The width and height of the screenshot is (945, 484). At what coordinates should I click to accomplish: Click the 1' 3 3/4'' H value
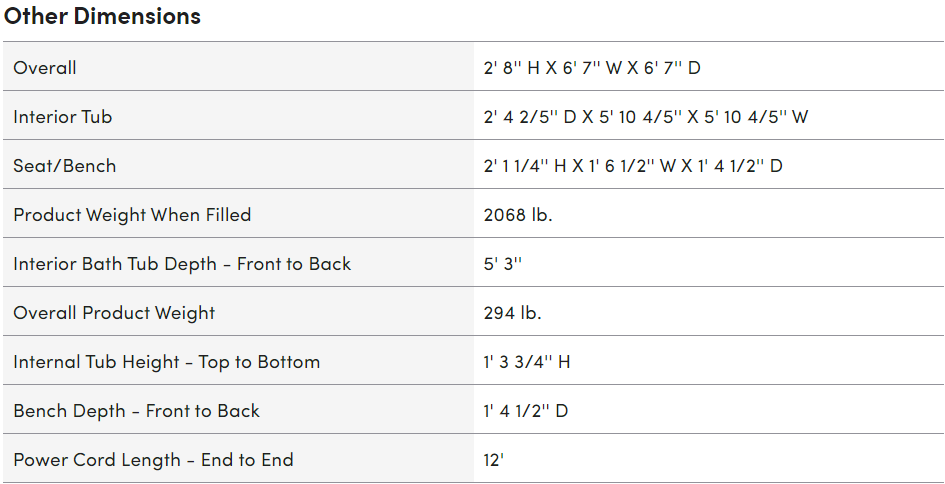(x=526, y=362)
